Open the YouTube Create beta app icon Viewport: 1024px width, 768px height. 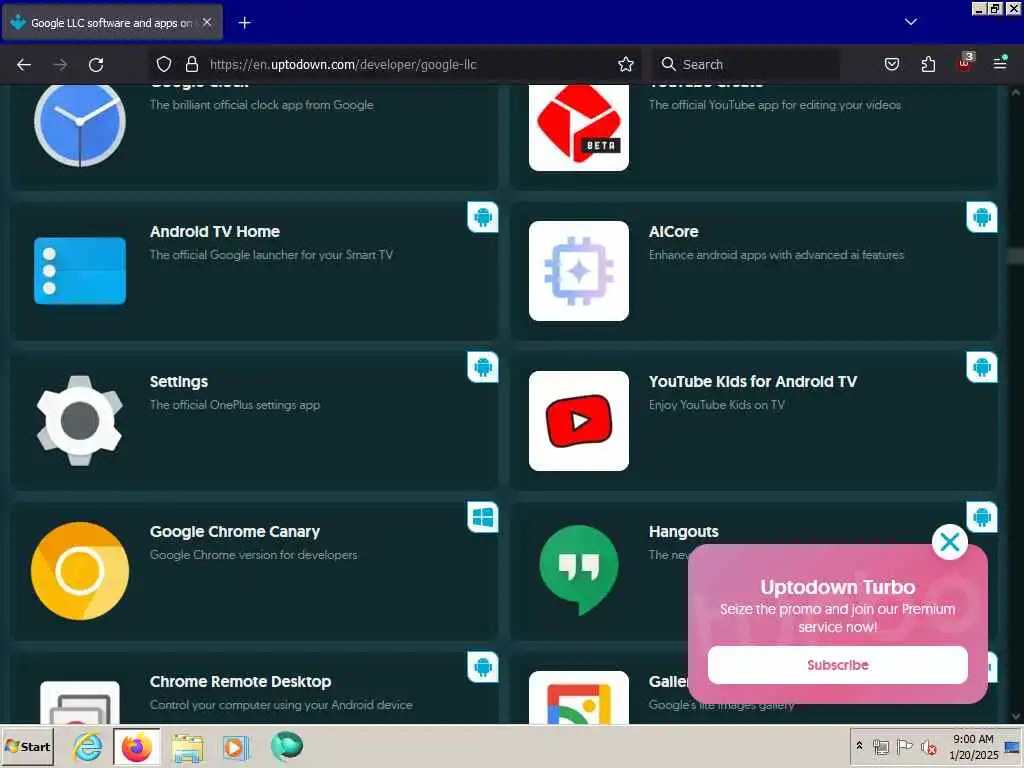(579, 127)
